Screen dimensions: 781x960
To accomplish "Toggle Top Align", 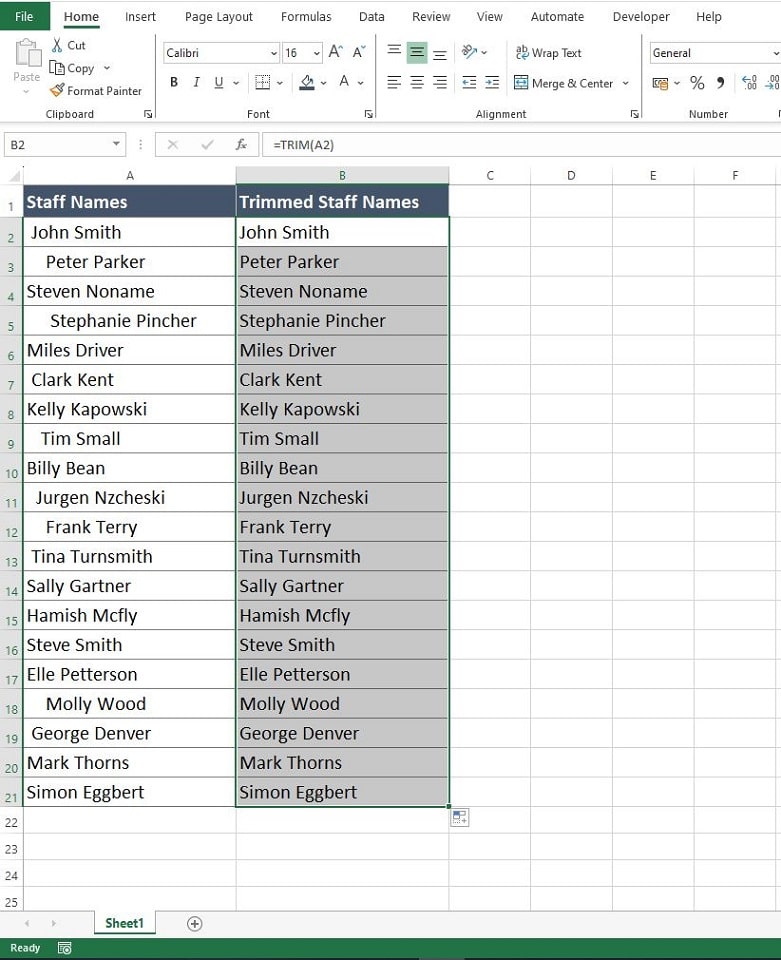I will click(394, 51).
